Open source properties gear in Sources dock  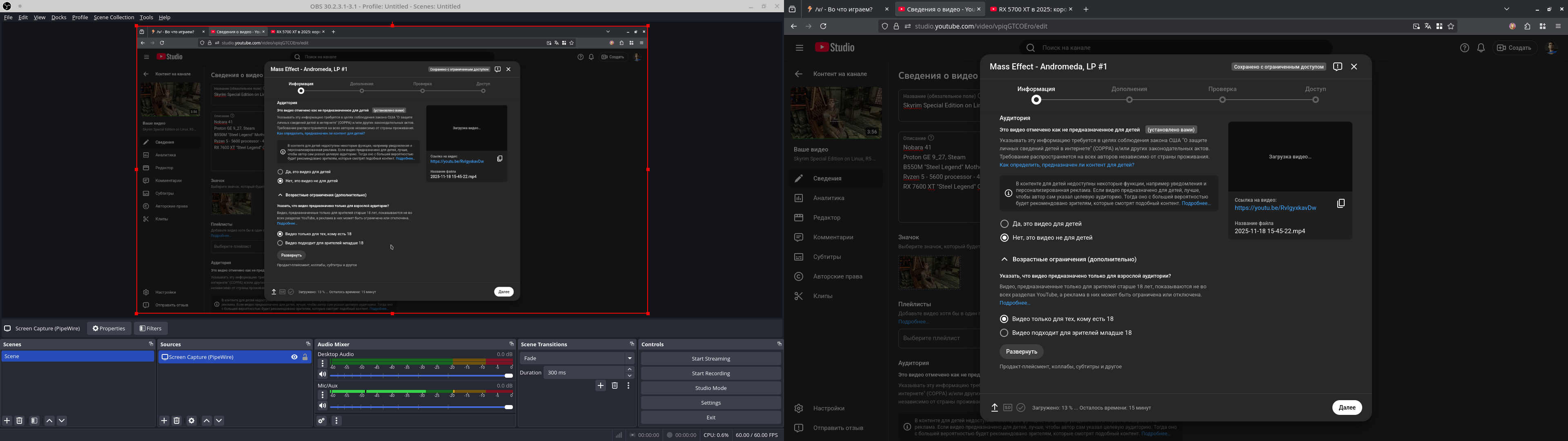coord(192,421)
